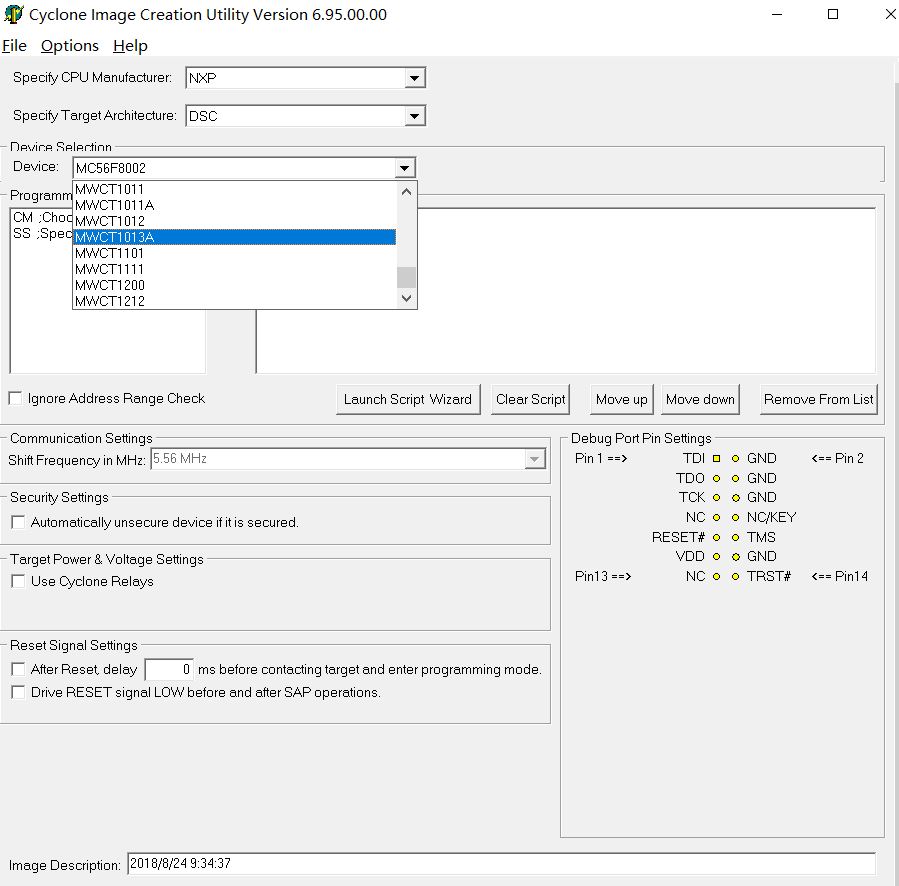Open CPU Manufacturer dropdown showing NXP
Screen dimensions: 899x886
point(414,78)
